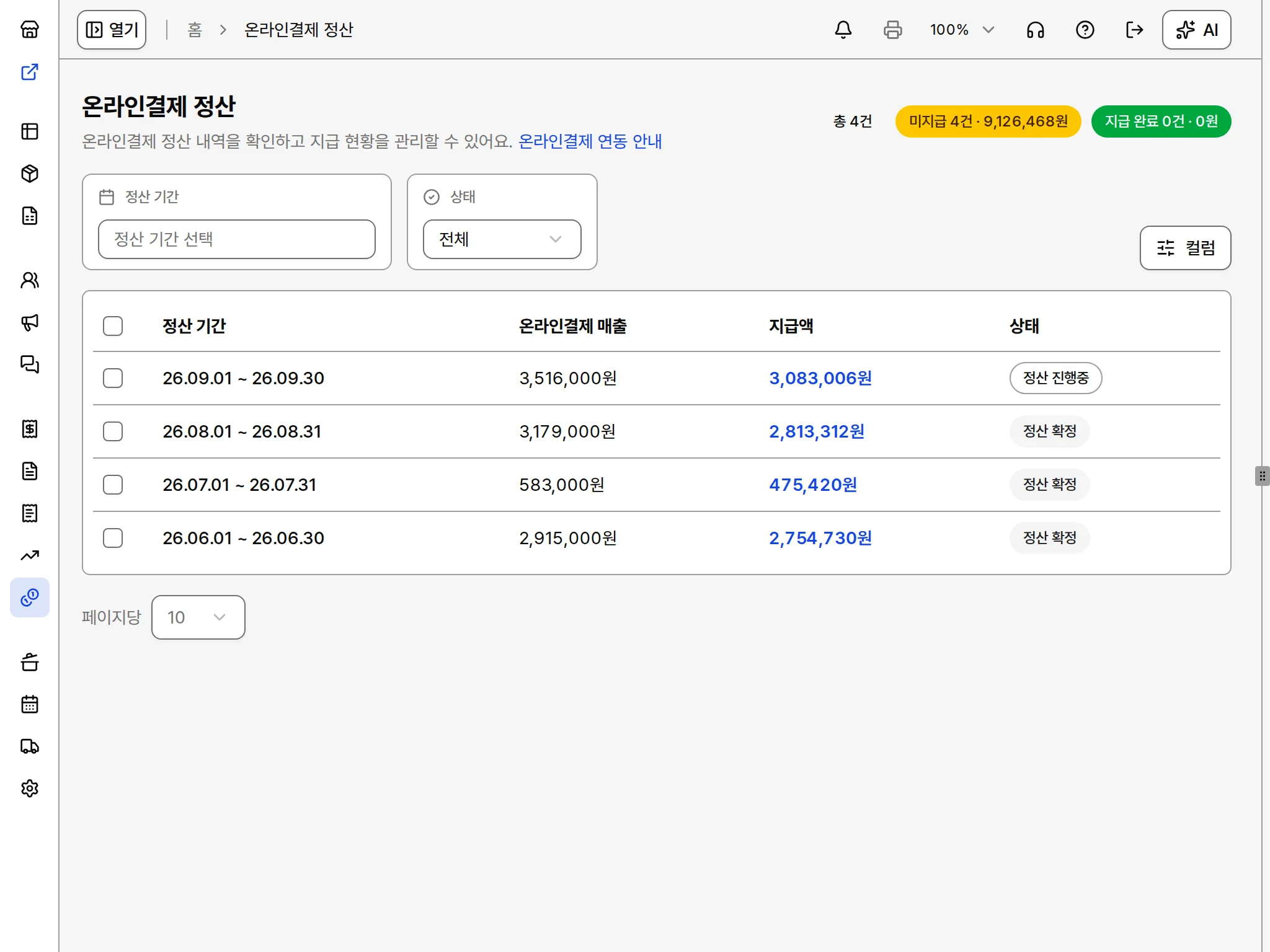Select the highlighted online payment settlement icon
The width and height of the screenshot is (1270, 952).
pos(30,597)
